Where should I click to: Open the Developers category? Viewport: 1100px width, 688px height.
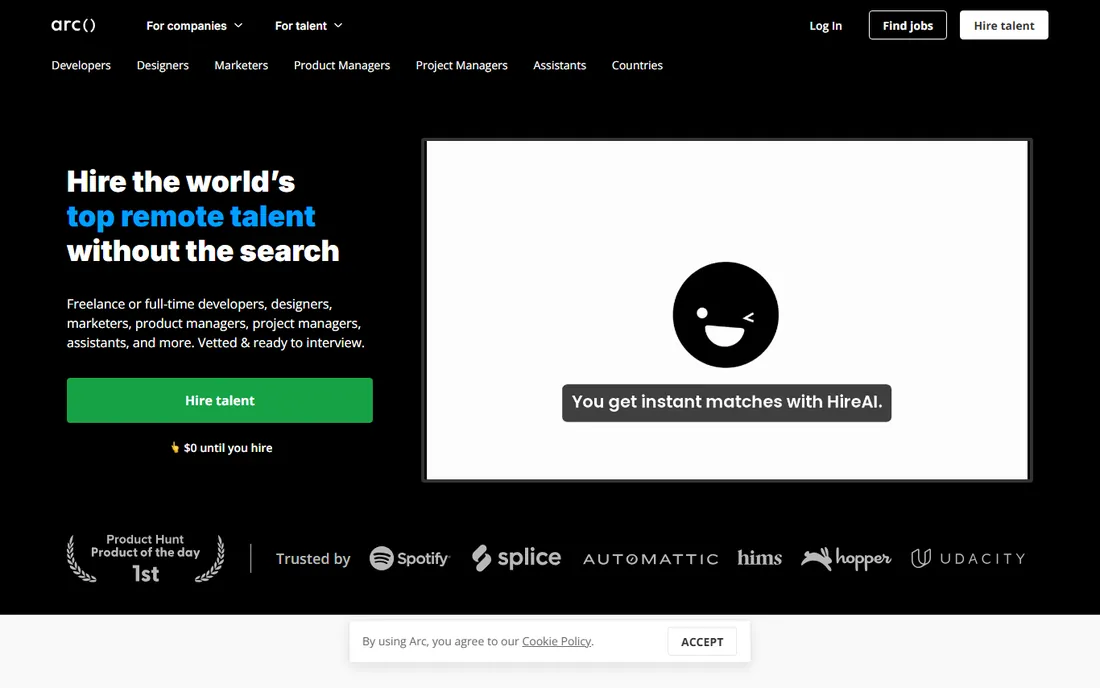click(81, 65)
